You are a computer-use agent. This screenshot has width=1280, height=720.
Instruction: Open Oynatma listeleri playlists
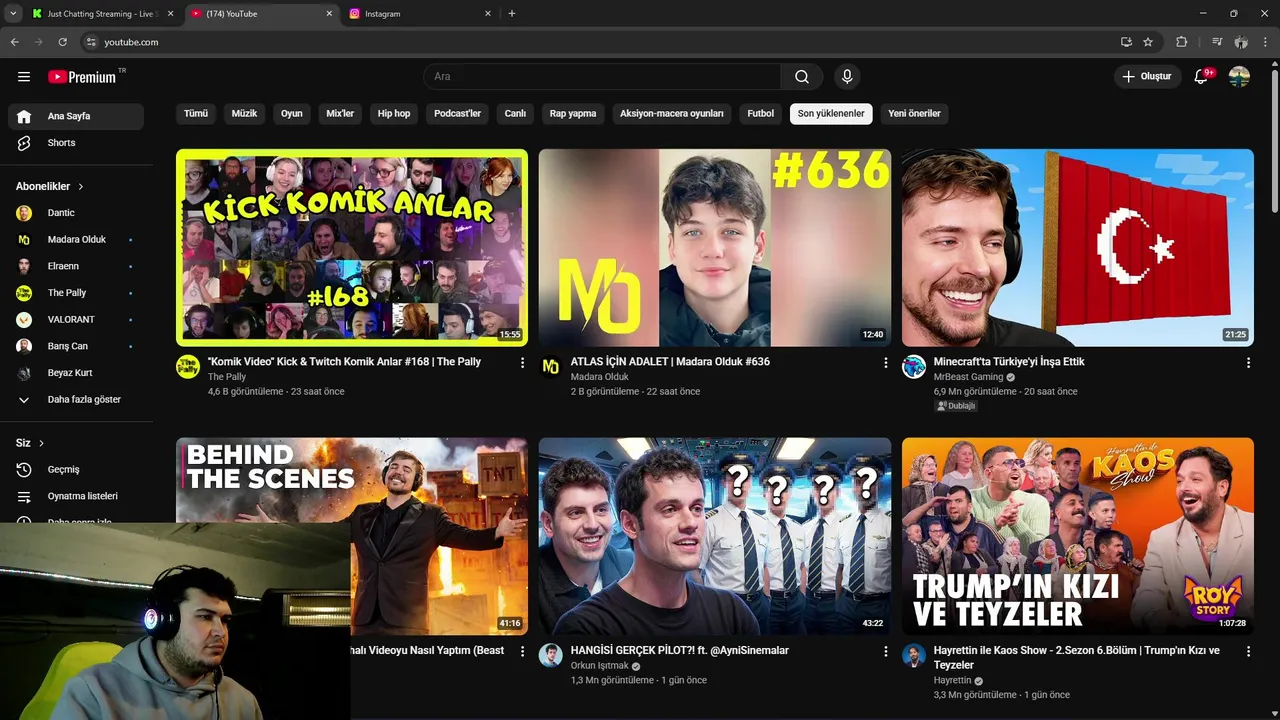[x=76, y=496]
